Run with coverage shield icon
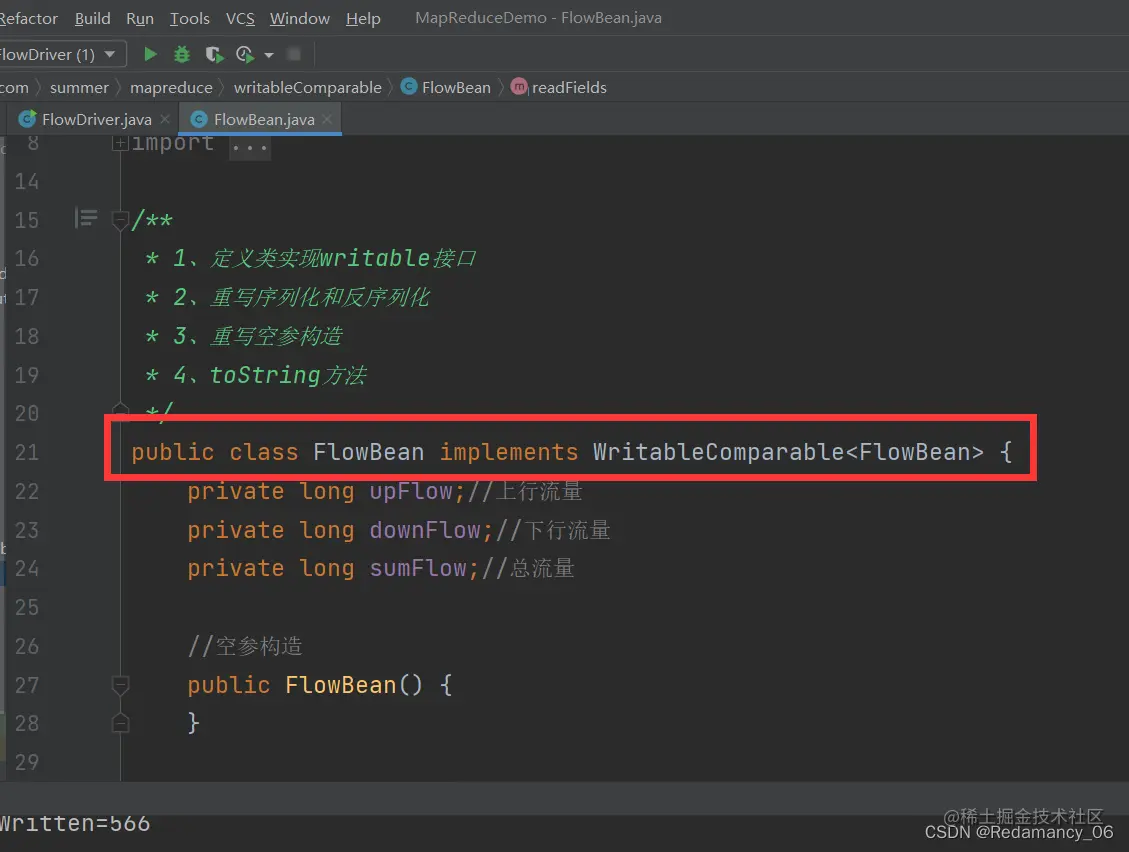This screenshot has width=1129, height=852. 214,54
